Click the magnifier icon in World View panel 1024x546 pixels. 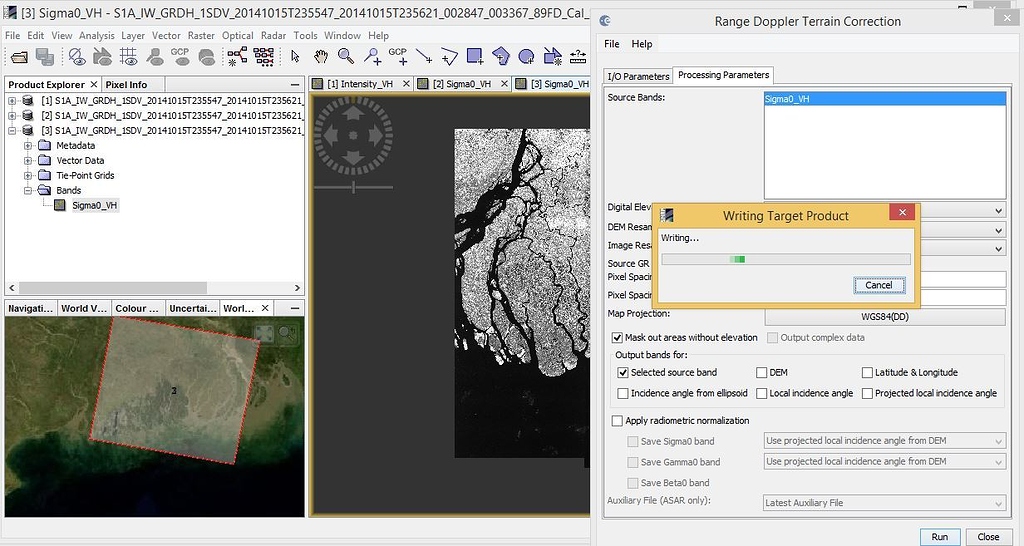(x=287, y=333)
